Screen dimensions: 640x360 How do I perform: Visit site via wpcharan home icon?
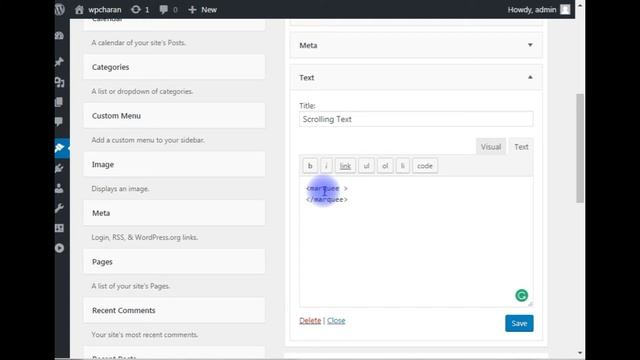79,9
